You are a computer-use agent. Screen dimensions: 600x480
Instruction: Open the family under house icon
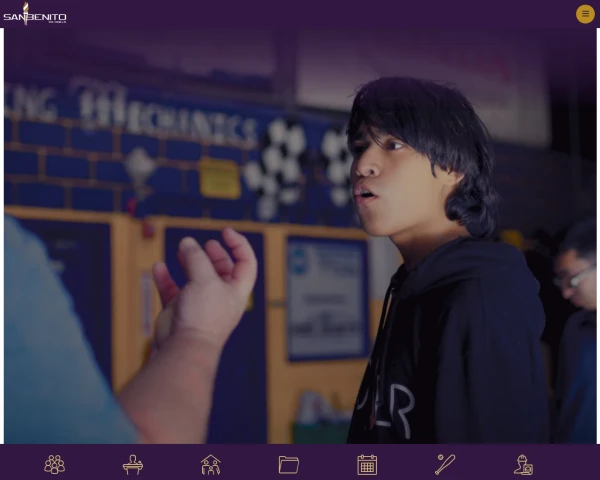tap(211, 464)
